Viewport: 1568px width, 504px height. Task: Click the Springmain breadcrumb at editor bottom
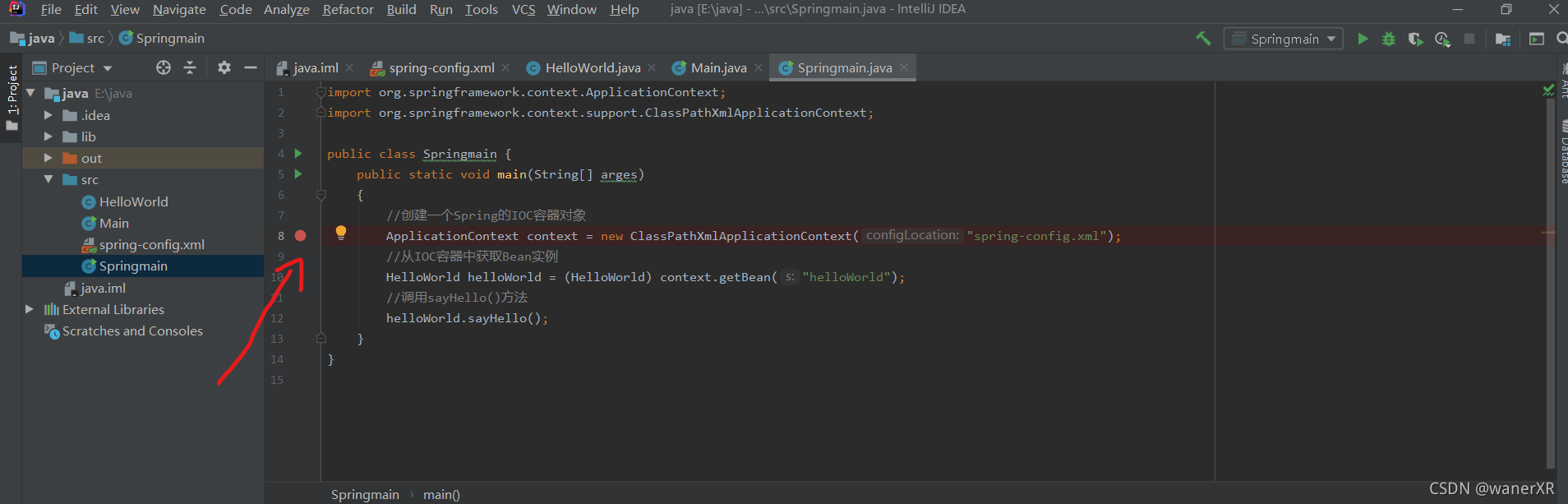coord(365,494)
